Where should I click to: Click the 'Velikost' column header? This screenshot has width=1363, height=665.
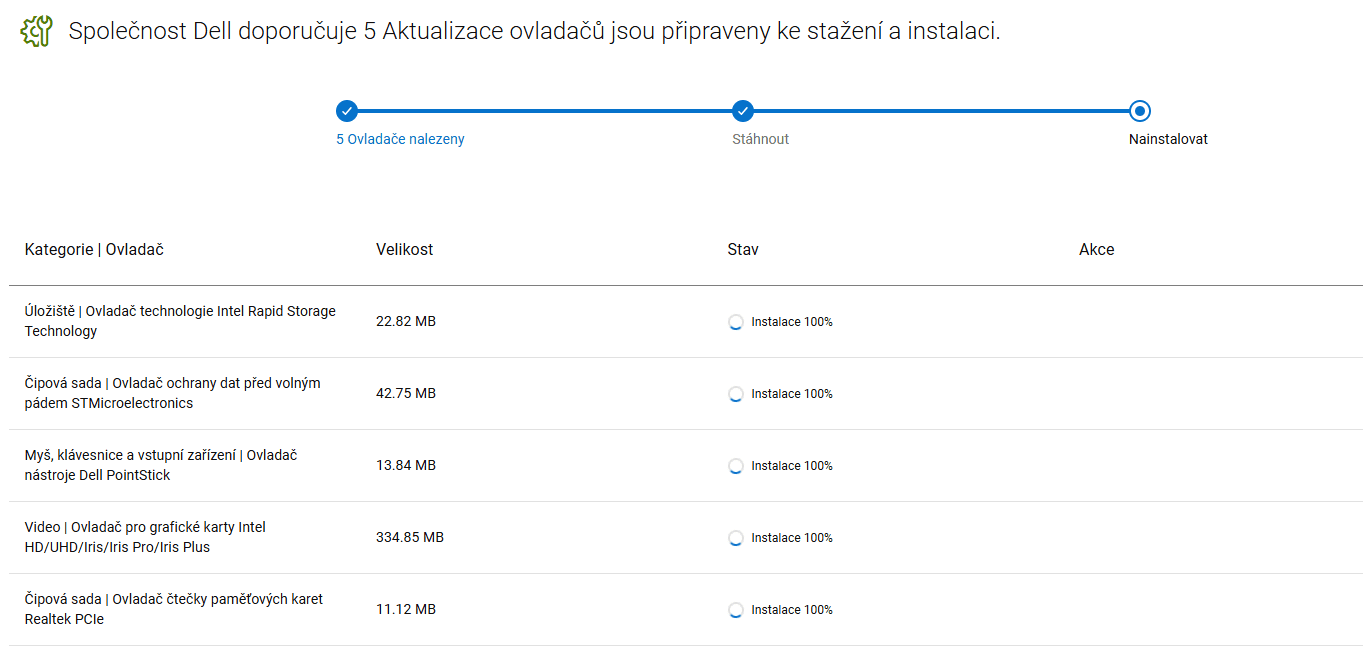tap(405, 249)
